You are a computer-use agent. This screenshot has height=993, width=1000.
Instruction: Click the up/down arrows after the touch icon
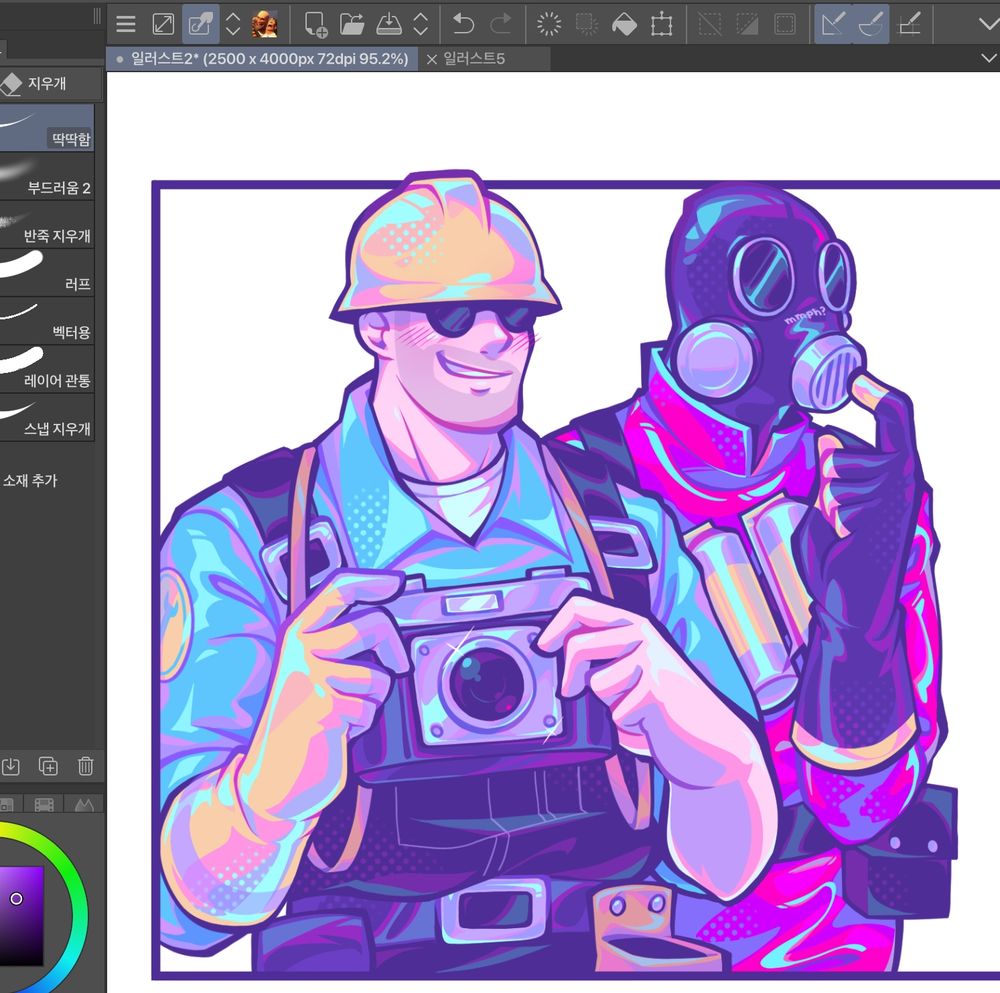(x=233, y=24)
